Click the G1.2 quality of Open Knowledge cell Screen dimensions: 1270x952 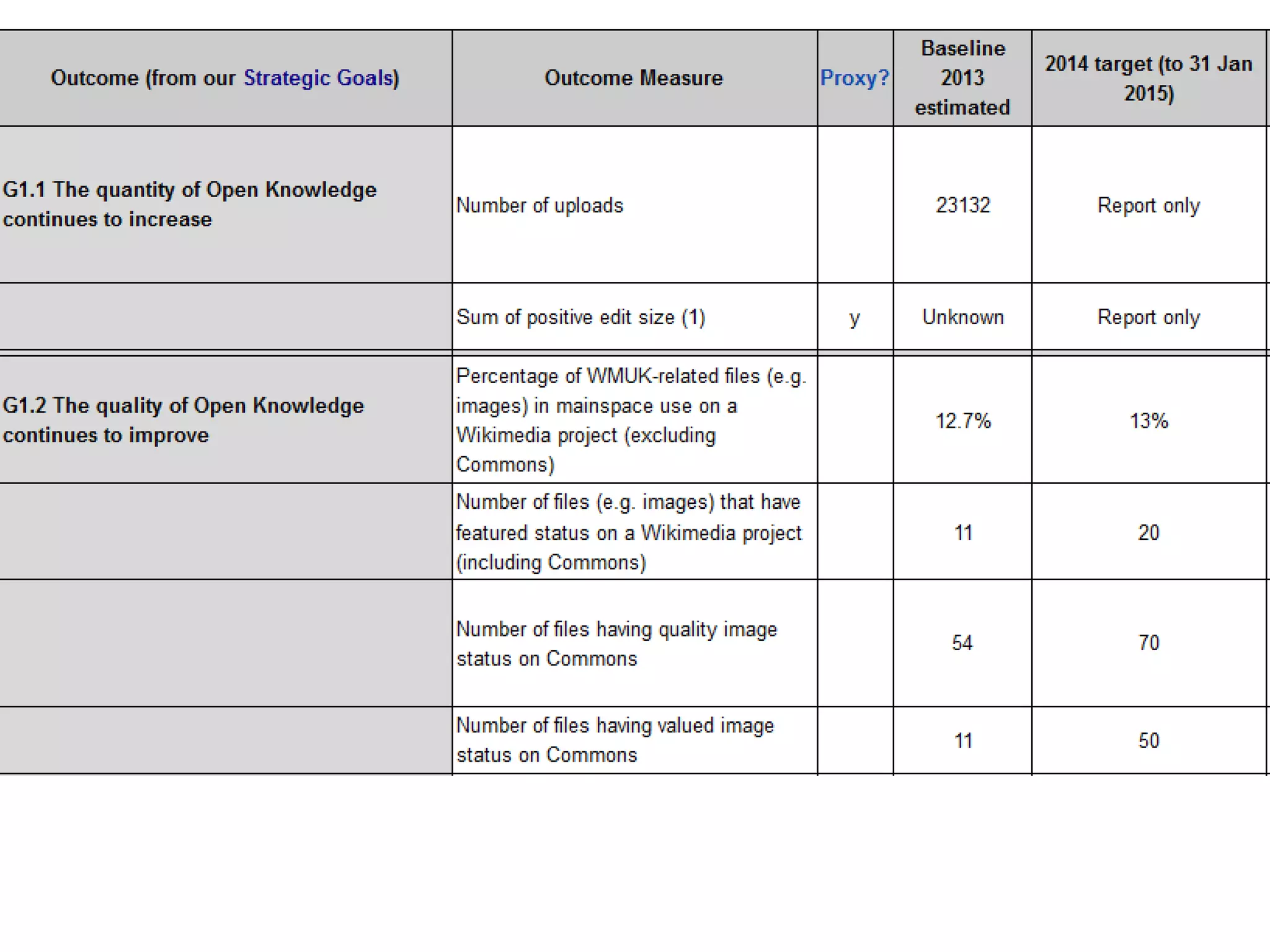click(183, 420)
